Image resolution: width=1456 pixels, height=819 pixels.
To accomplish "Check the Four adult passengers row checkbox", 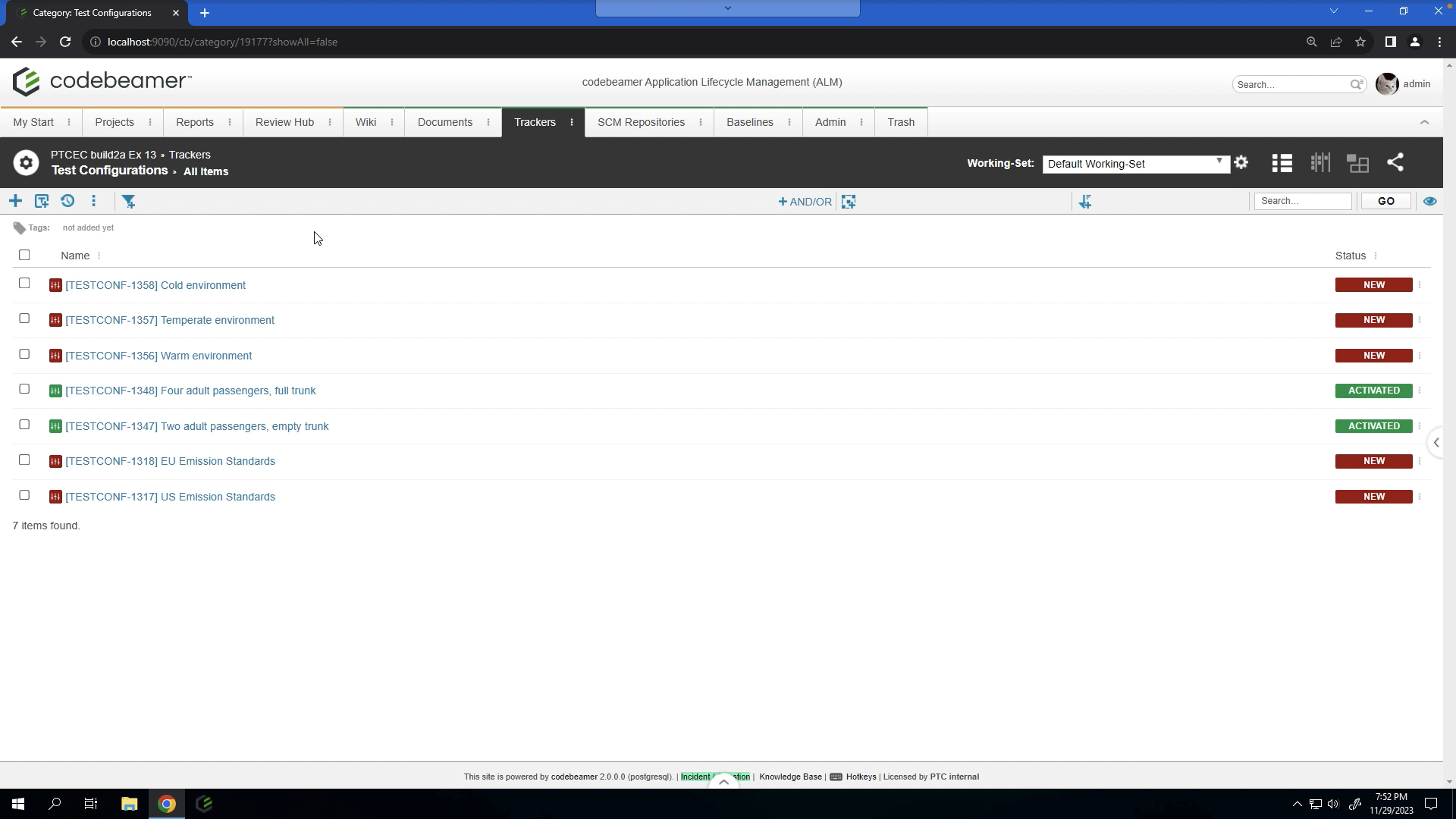I will click(24, 389).
